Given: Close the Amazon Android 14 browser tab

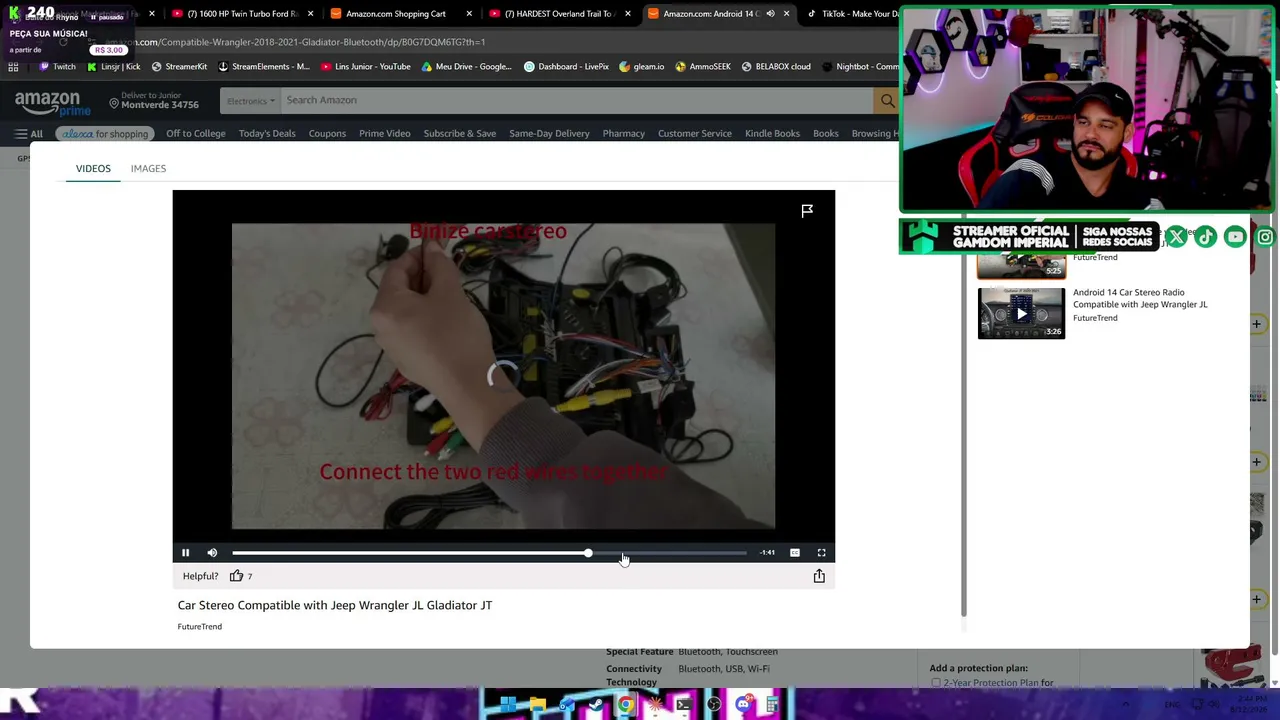Looking at the screenshot, I should coord(786,14).
